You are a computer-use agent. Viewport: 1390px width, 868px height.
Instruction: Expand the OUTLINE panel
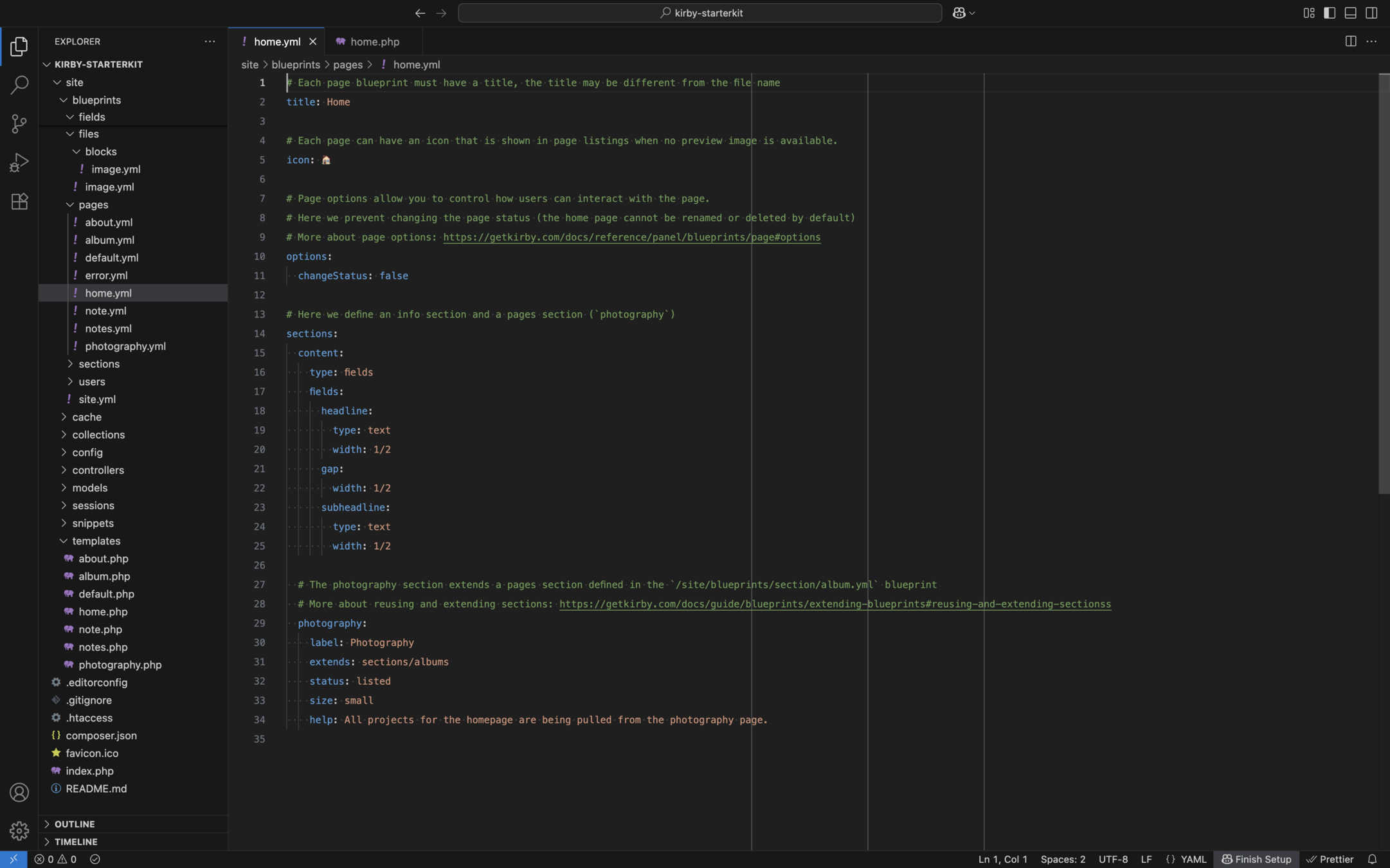coord(74,824)
